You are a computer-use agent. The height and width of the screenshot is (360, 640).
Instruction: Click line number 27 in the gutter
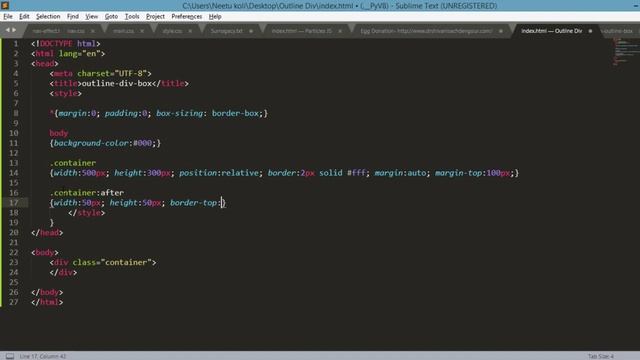(x=13, y=302)
